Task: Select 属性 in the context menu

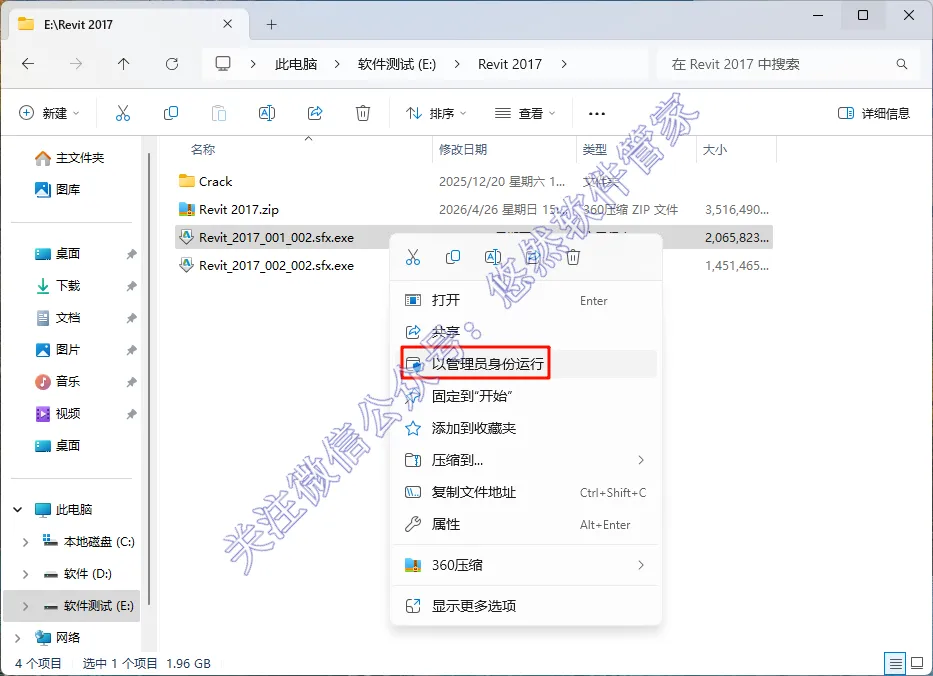Action: (525, 524)
